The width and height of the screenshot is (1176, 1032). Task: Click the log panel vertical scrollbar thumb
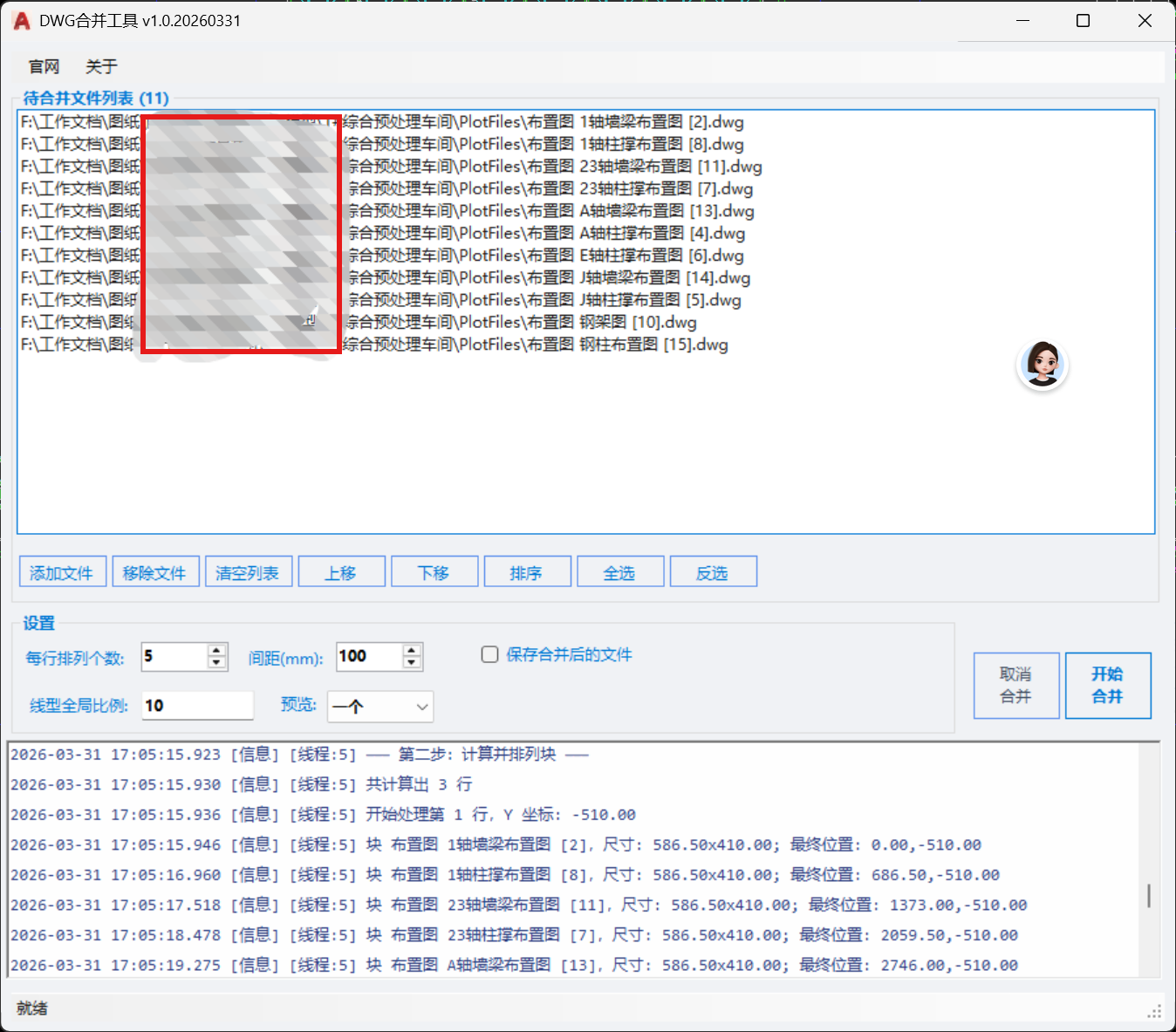pyautogui.click(x=1148, y=895)
